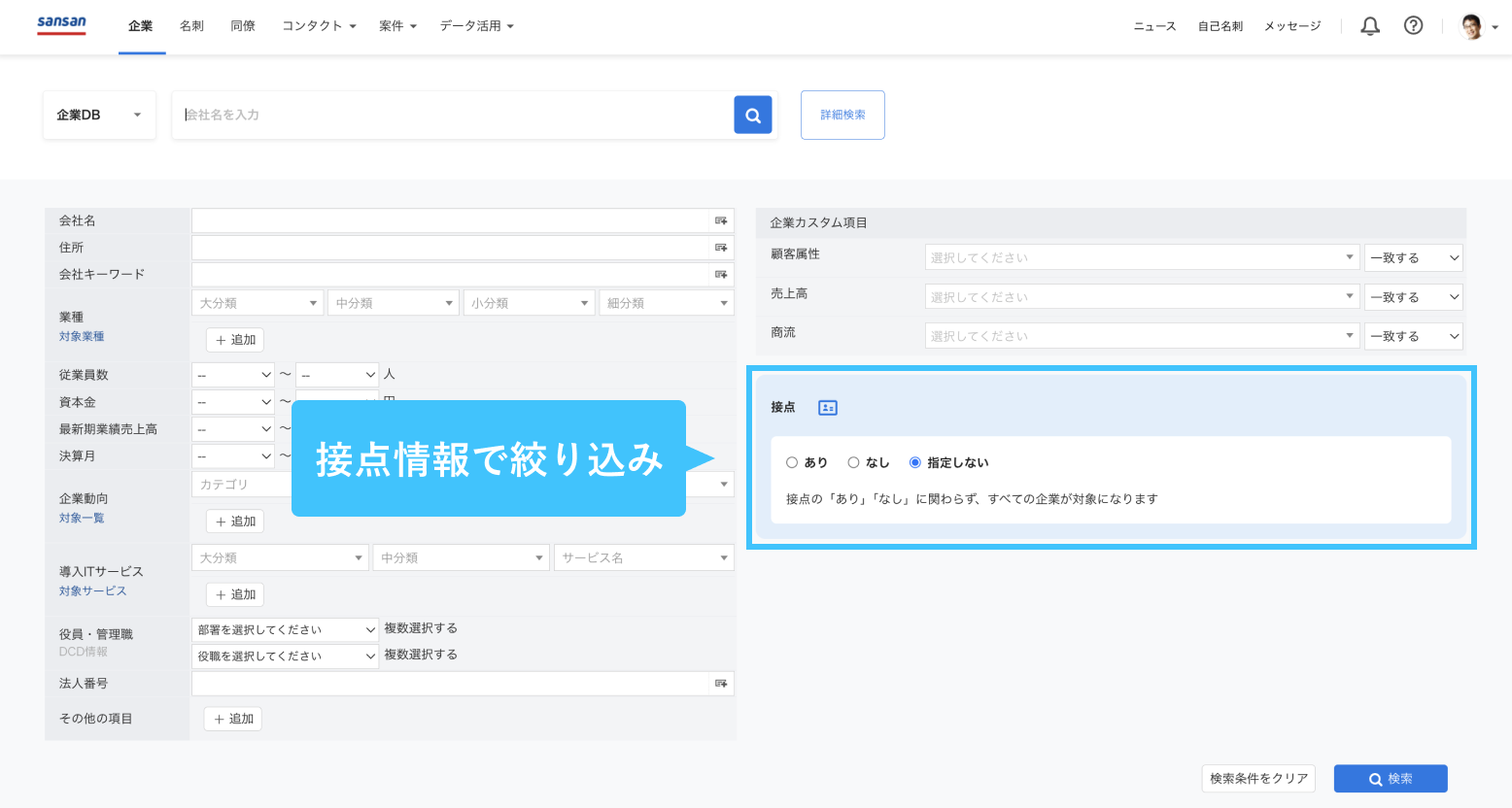Open the 導入ITサービス 大分類 dropdown
Screen dimensions: 1512x808
(x=280, y=557)
